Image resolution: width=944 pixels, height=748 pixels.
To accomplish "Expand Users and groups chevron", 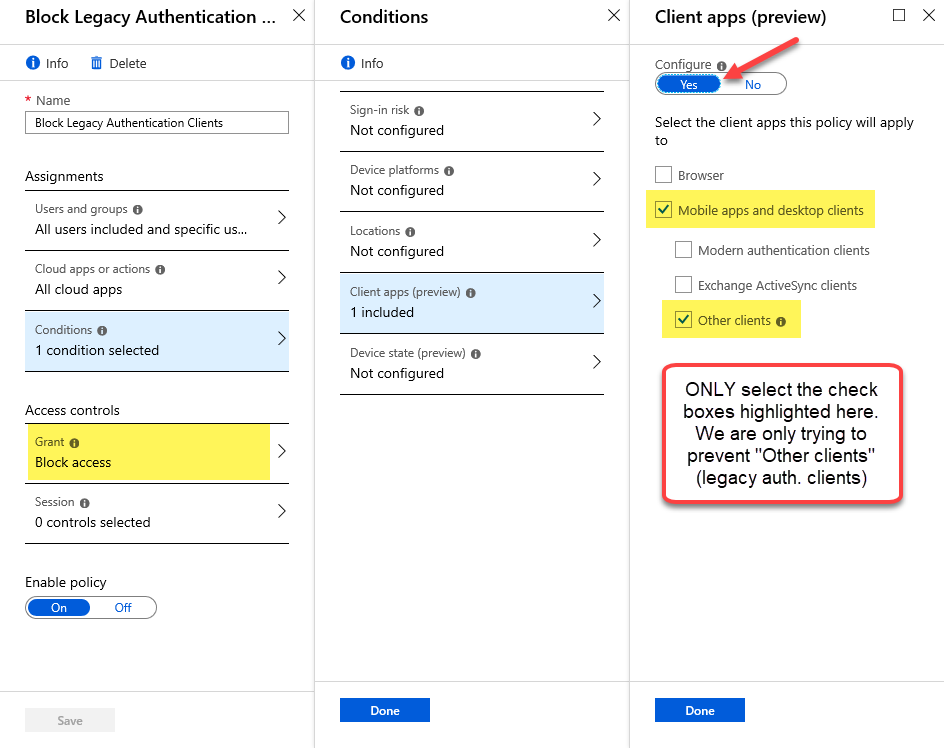I will 281,217.
